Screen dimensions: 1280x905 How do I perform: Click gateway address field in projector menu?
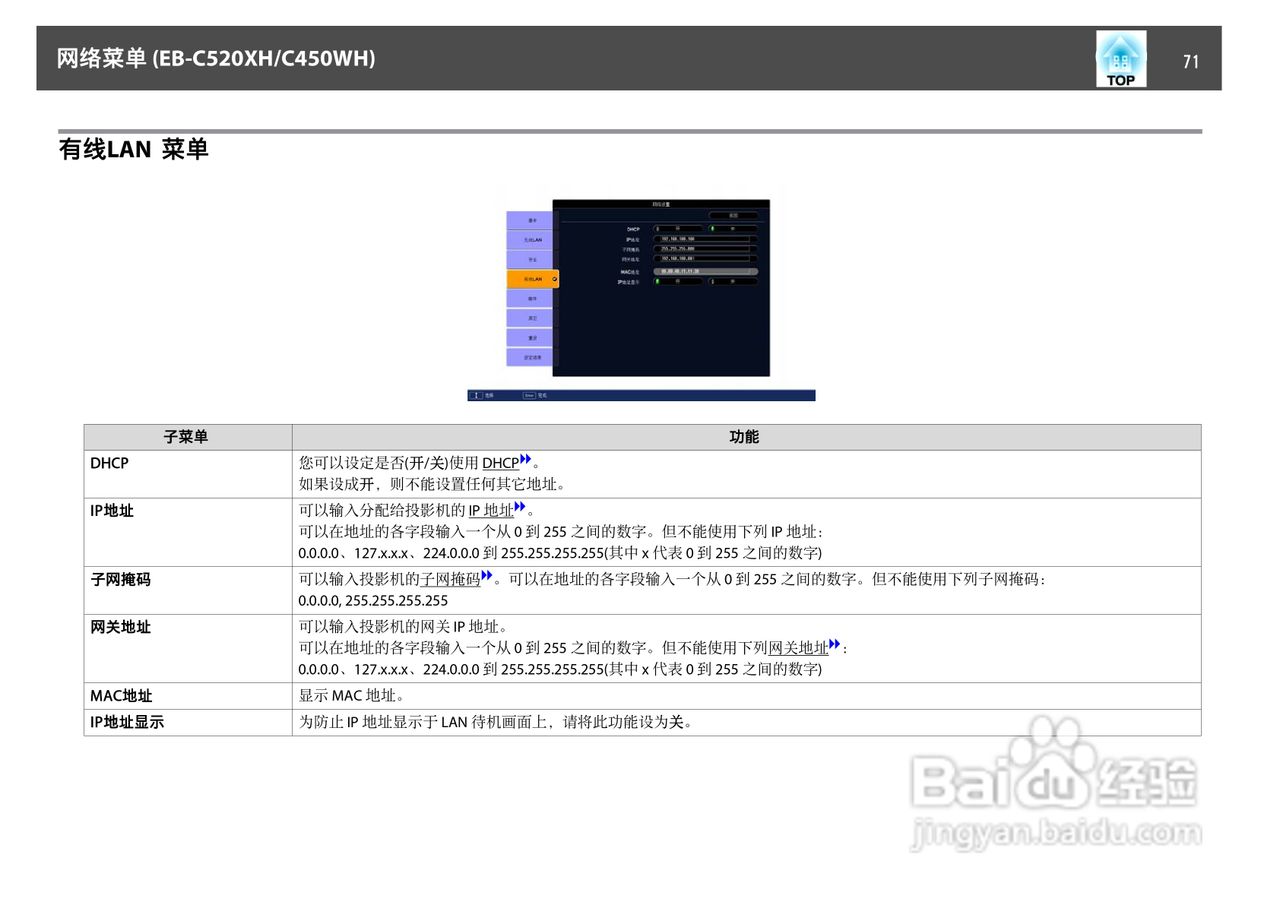click(x=706, y=259)
